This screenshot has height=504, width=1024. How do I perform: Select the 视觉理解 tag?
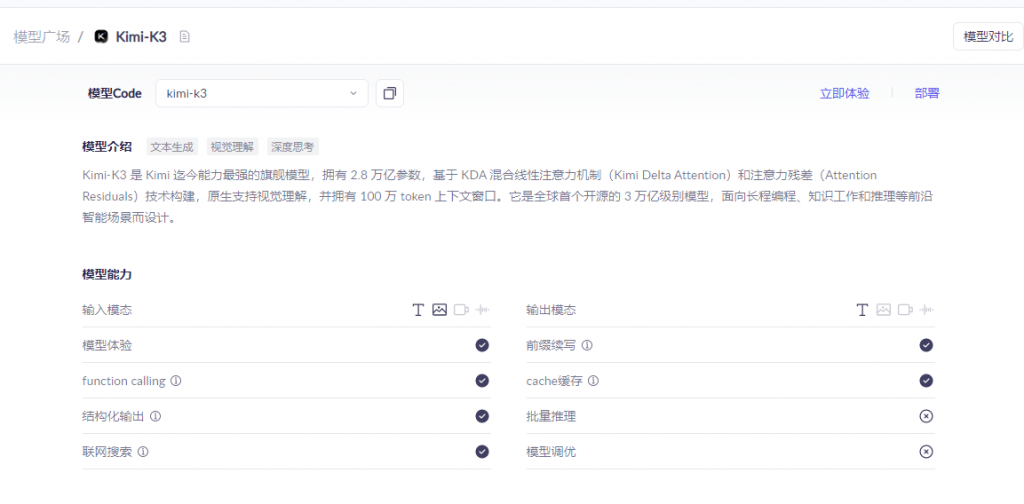[232, 147]
